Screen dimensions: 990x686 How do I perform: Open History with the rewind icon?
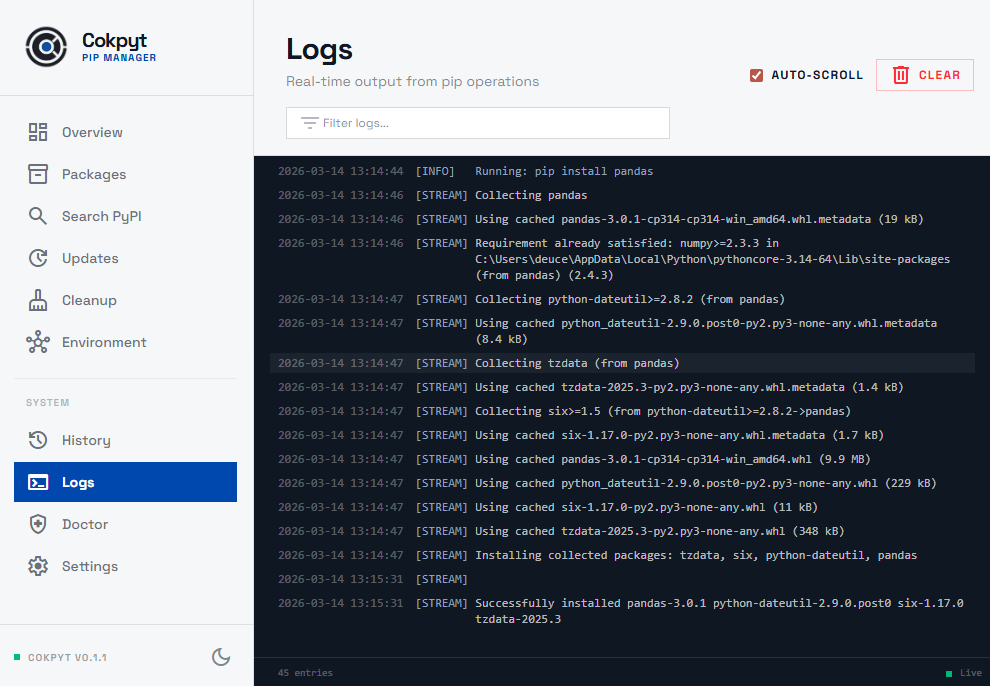(38, 439)
